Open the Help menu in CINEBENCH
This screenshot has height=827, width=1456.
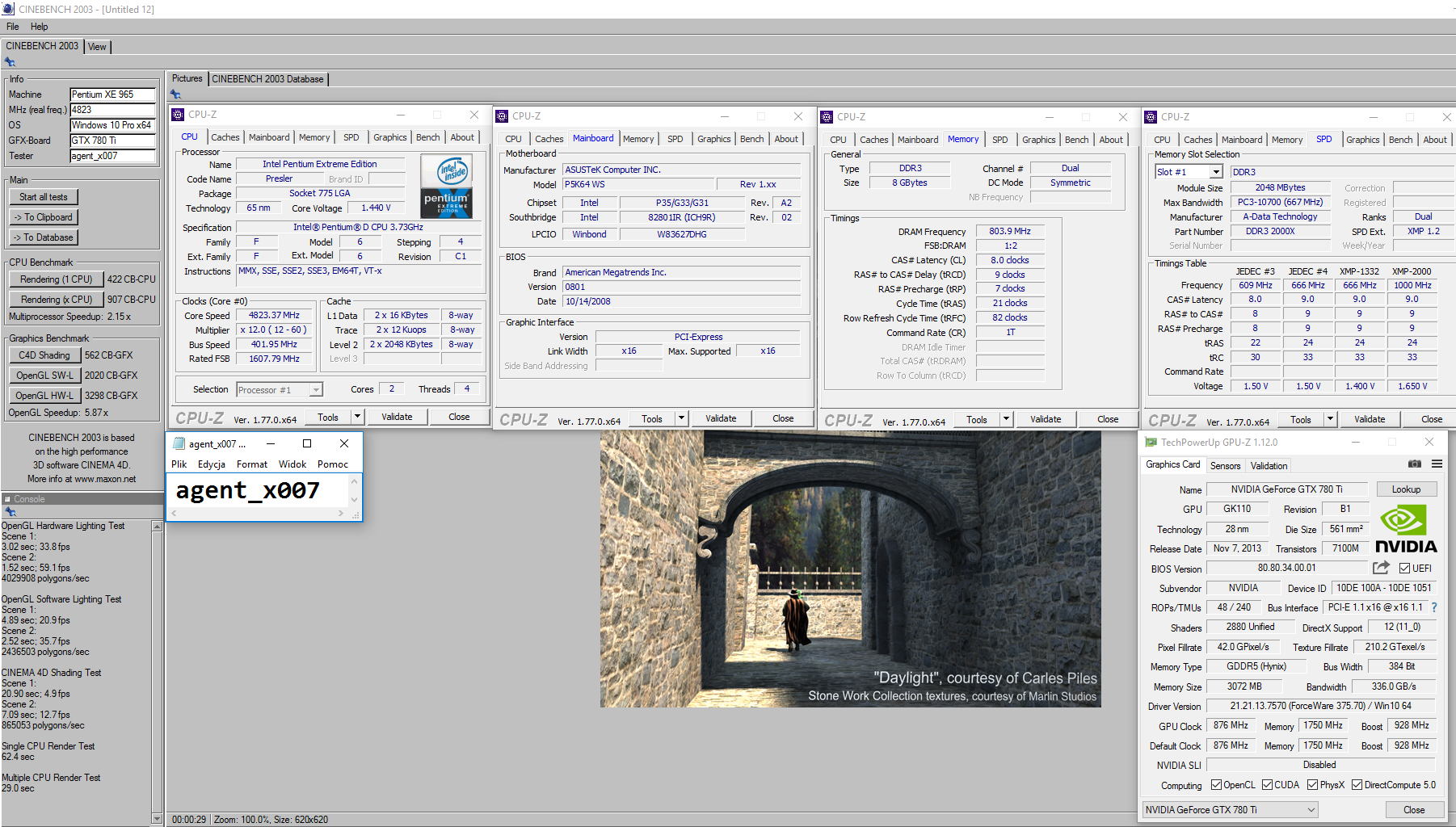click(39, 27)
